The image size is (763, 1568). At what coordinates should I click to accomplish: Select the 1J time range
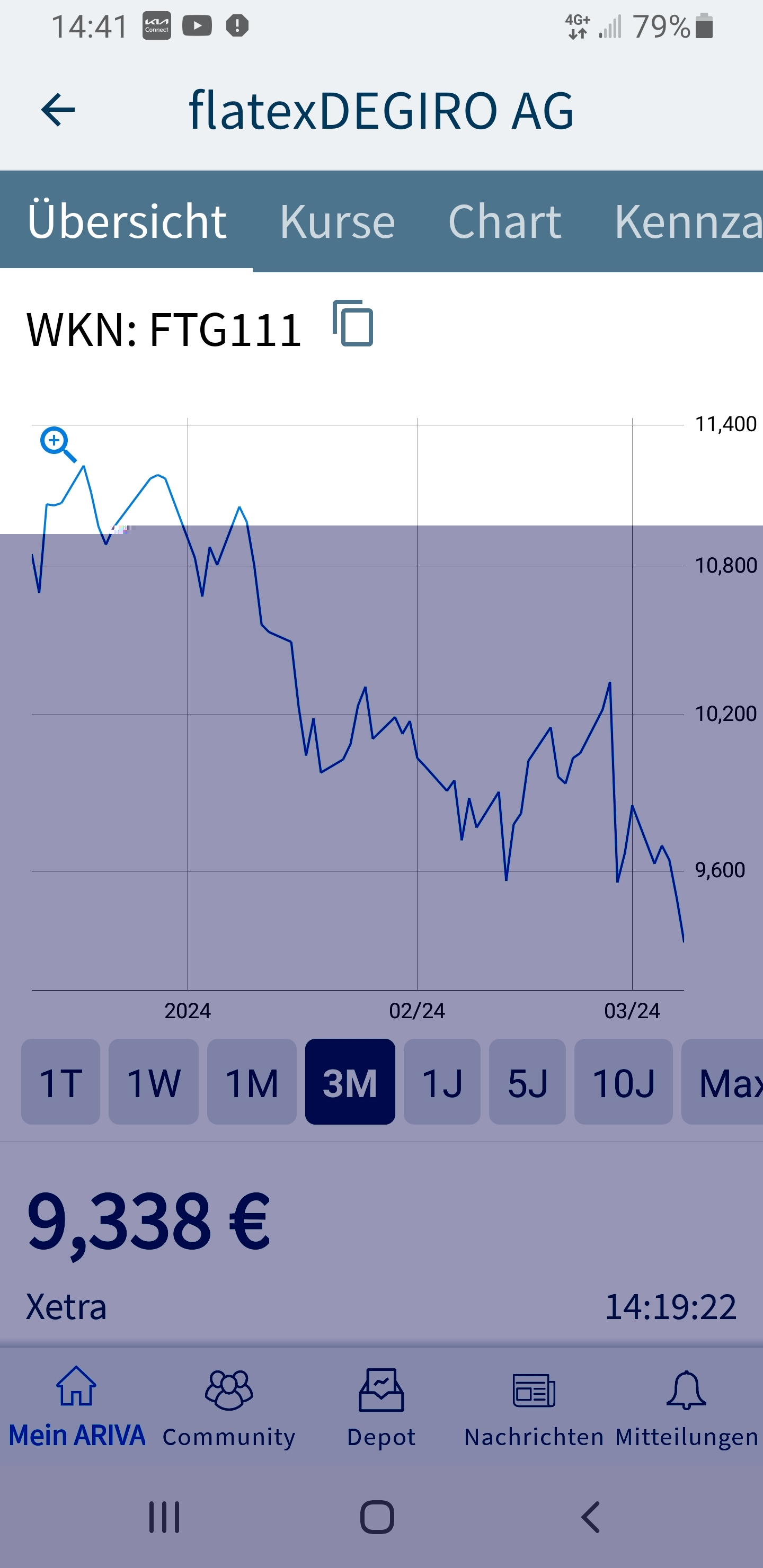441,1082
